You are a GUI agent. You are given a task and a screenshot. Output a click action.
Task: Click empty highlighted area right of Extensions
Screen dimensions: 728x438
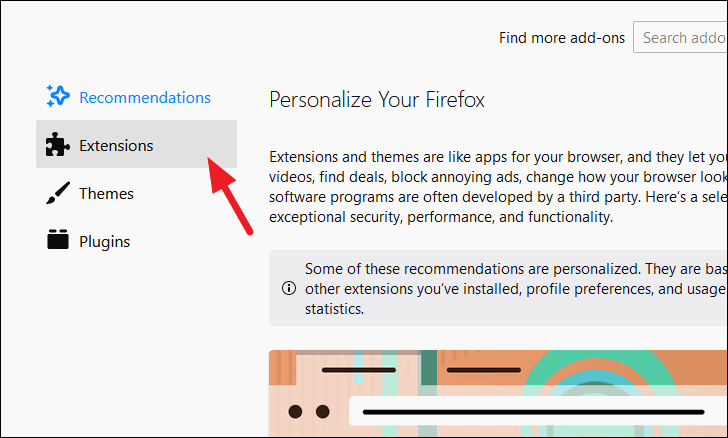[x=195, y=144]
